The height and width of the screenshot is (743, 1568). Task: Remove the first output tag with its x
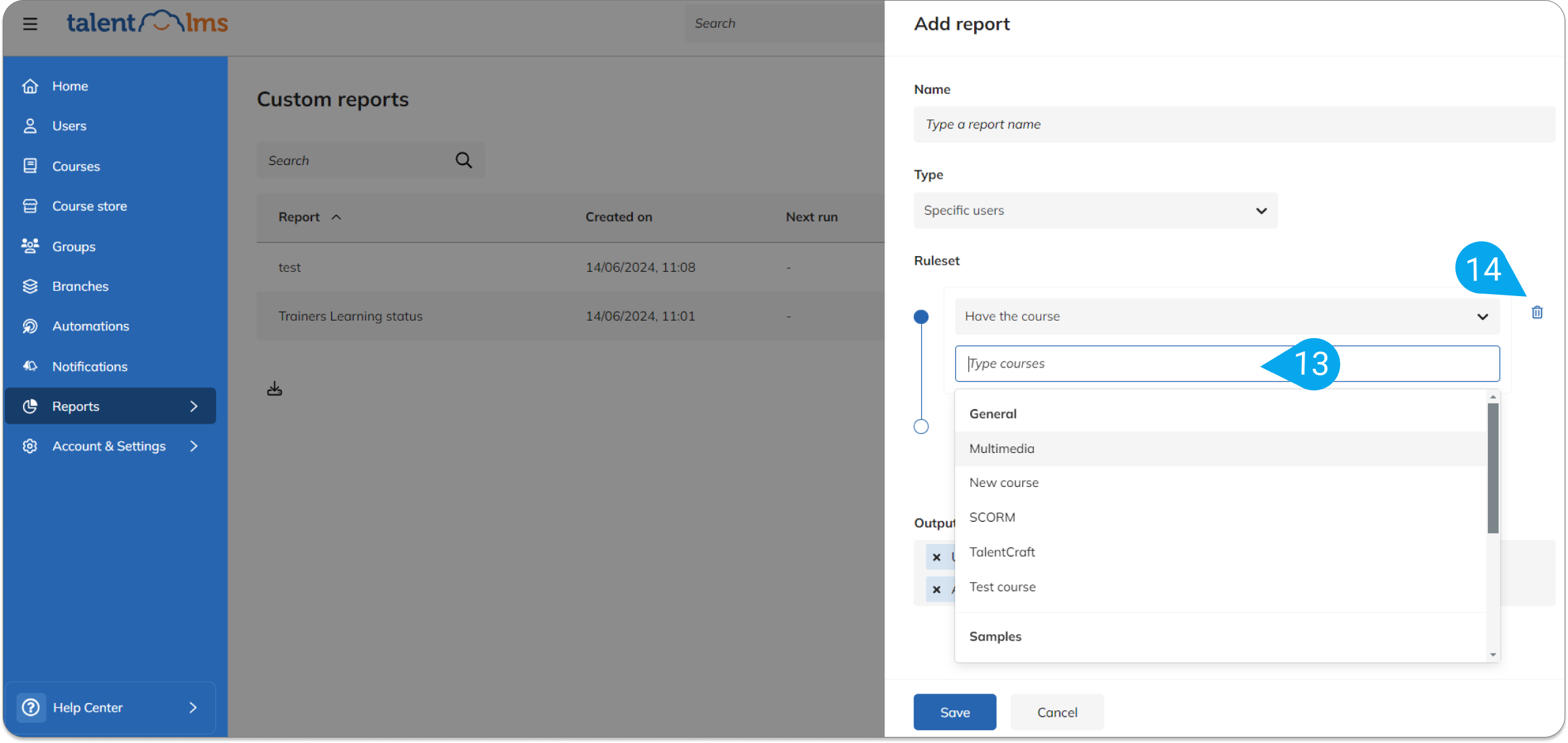[x=937, y=557]
